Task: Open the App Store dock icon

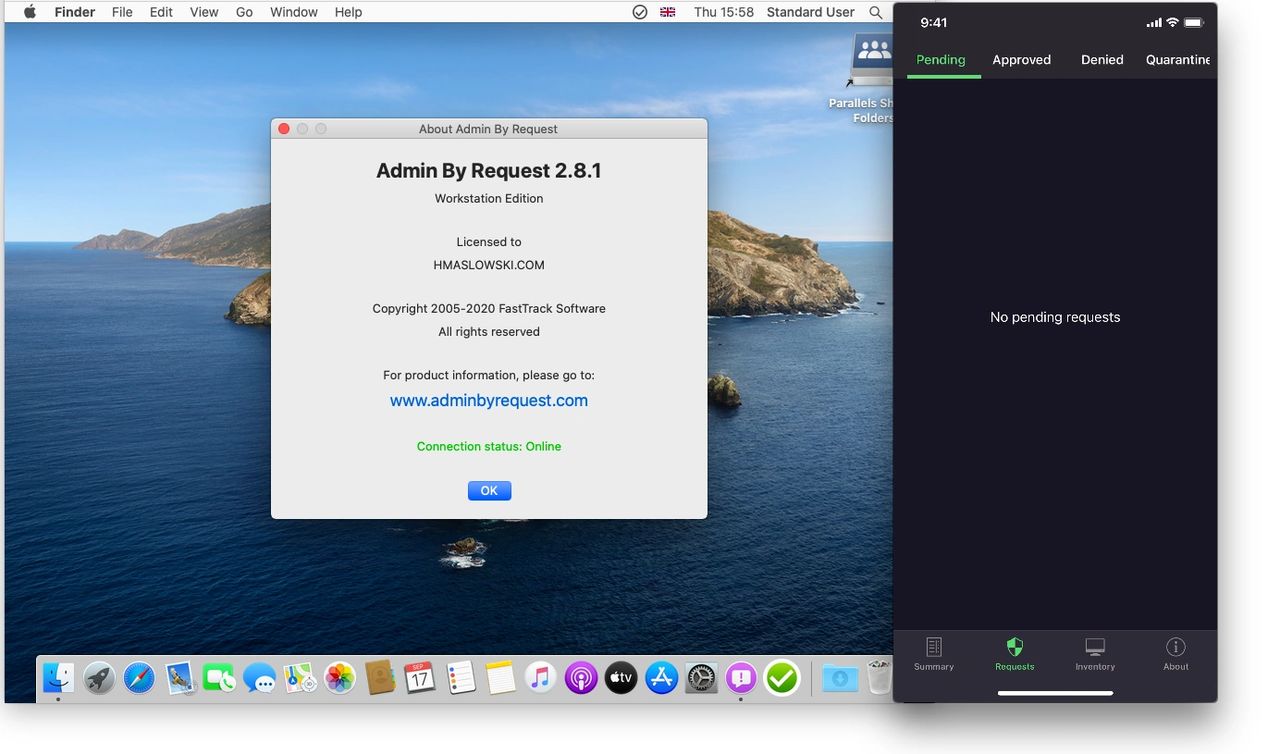Action: (661, 678)
